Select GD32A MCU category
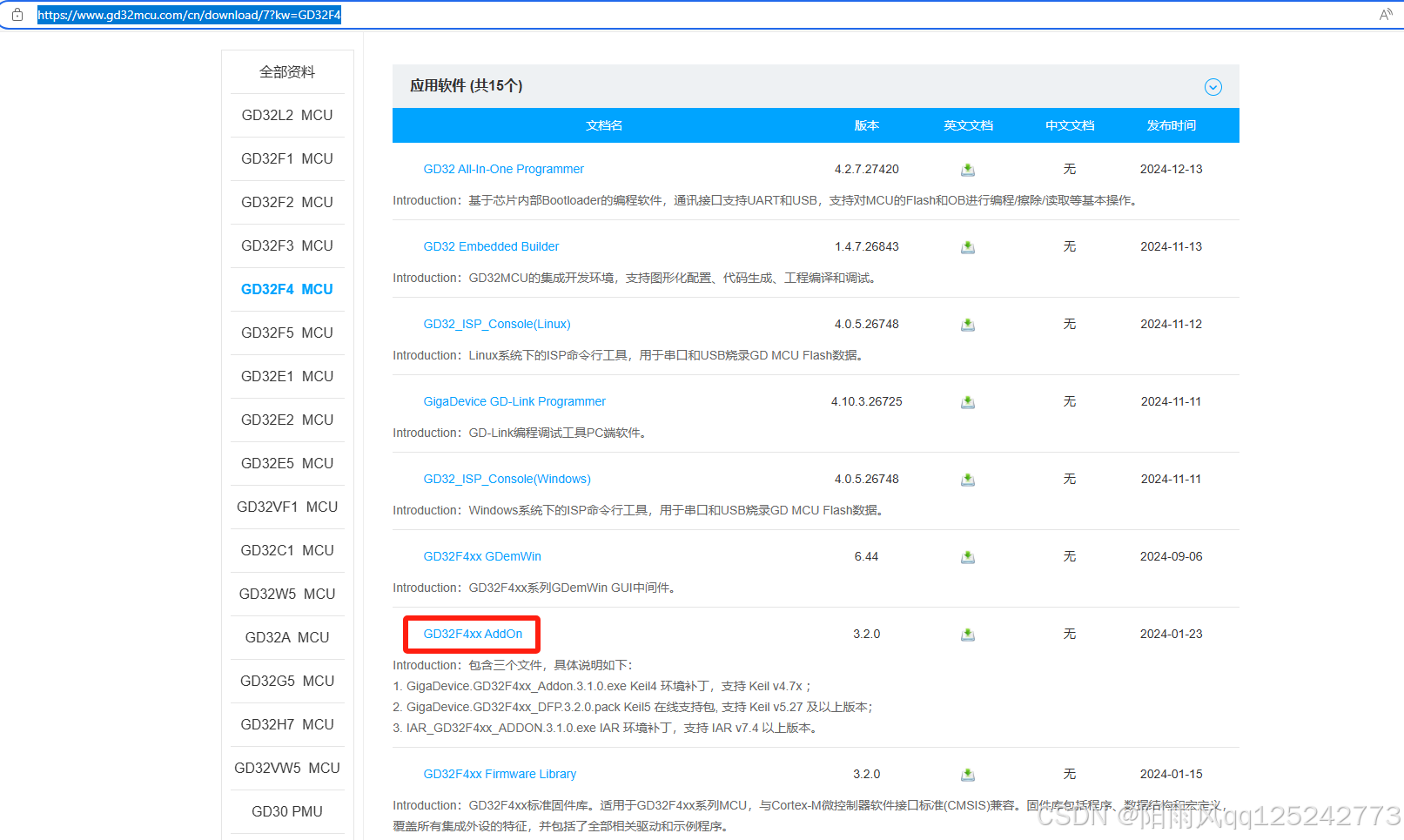Screen dimensions: 1404x840 click(287, 638)
